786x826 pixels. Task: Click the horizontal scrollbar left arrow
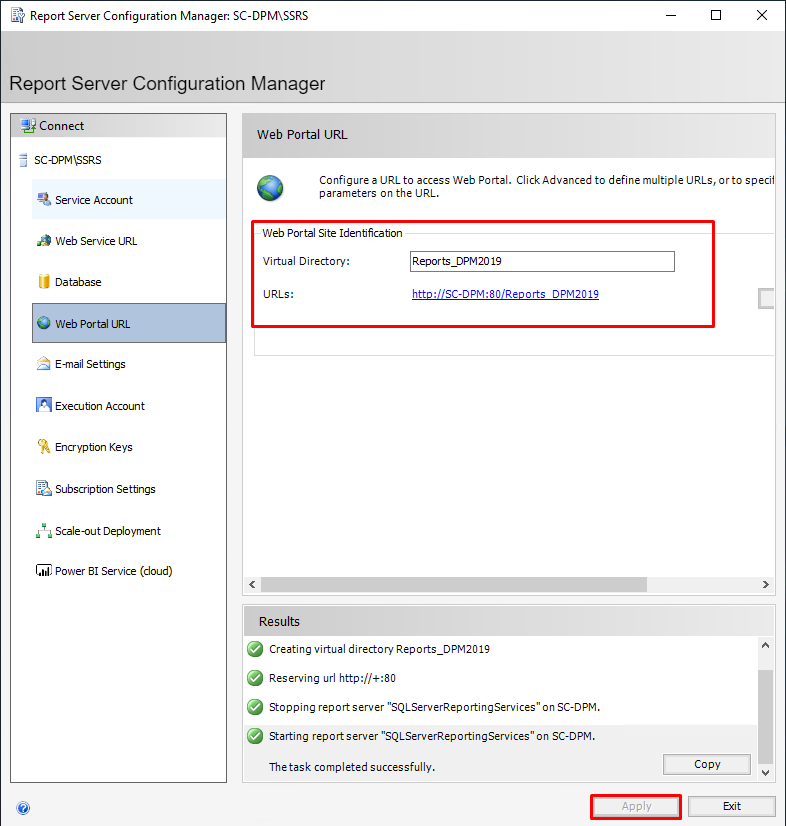[252, 584]
